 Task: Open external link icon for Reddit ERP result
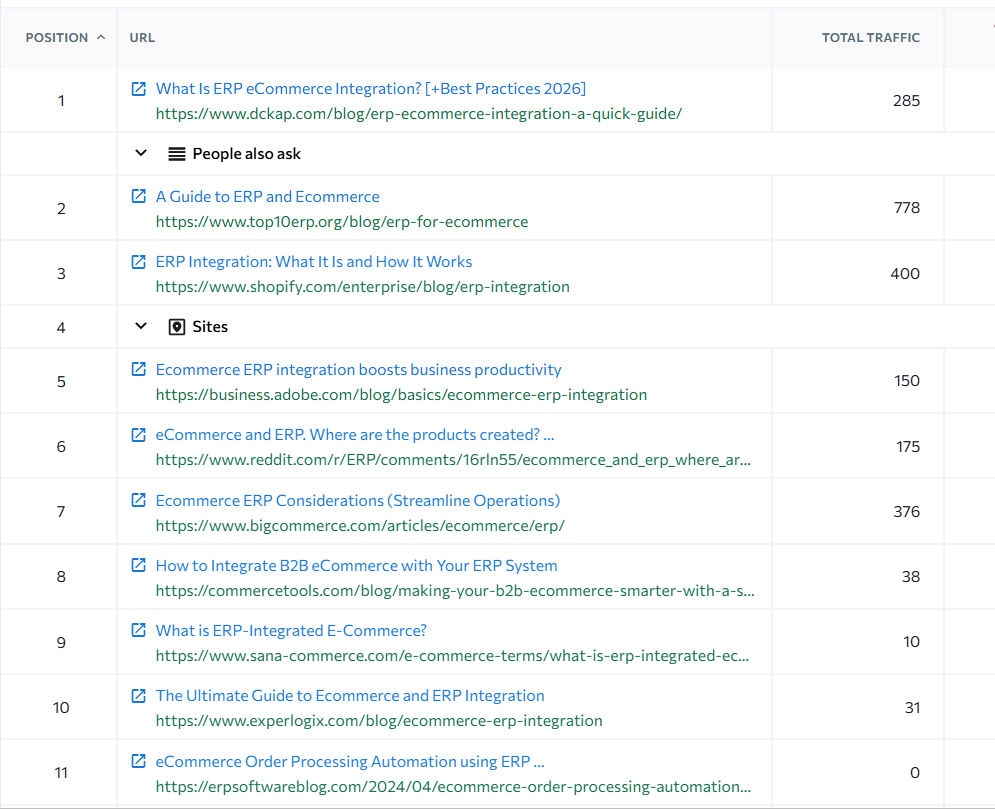pos(139,434)
